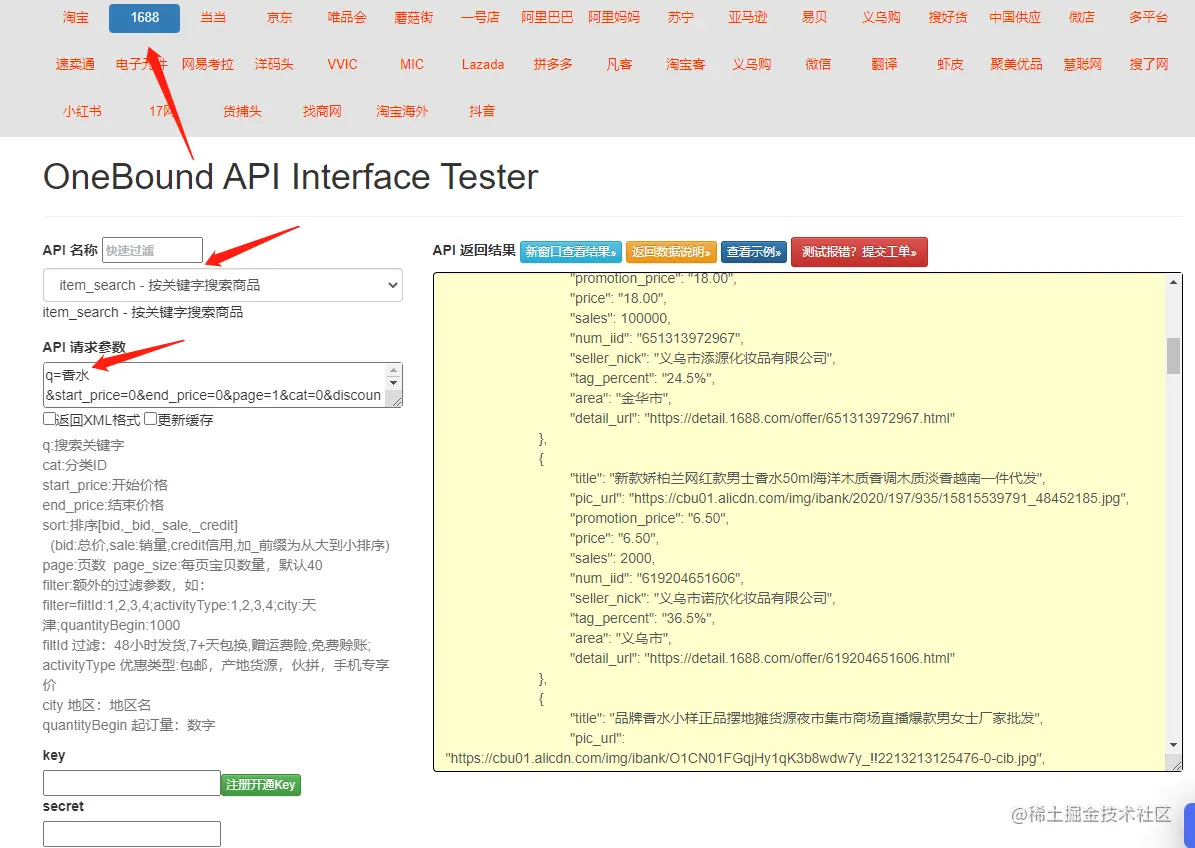The image size is (1195, 848).
Task: Open the 多平台 tab
Action: tap(1149, 18)
